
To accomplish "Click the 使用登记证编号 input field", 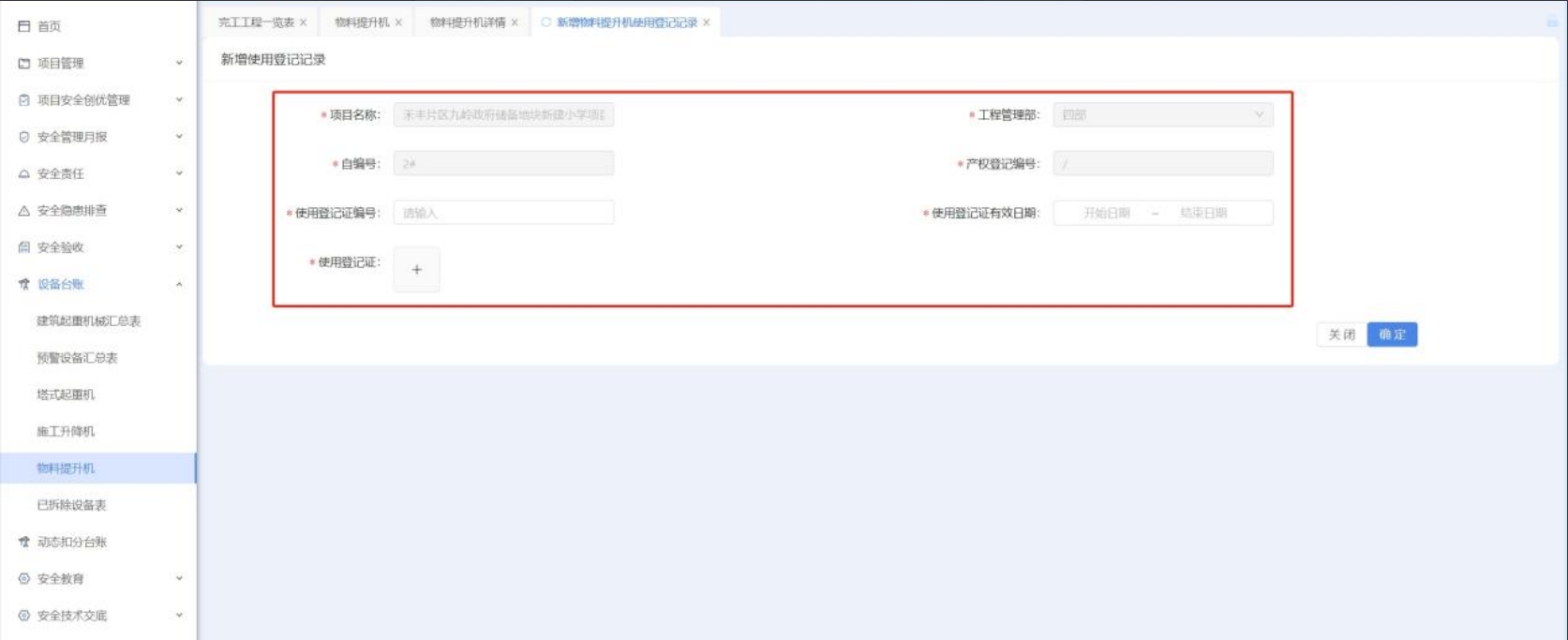I will [503, 213].
